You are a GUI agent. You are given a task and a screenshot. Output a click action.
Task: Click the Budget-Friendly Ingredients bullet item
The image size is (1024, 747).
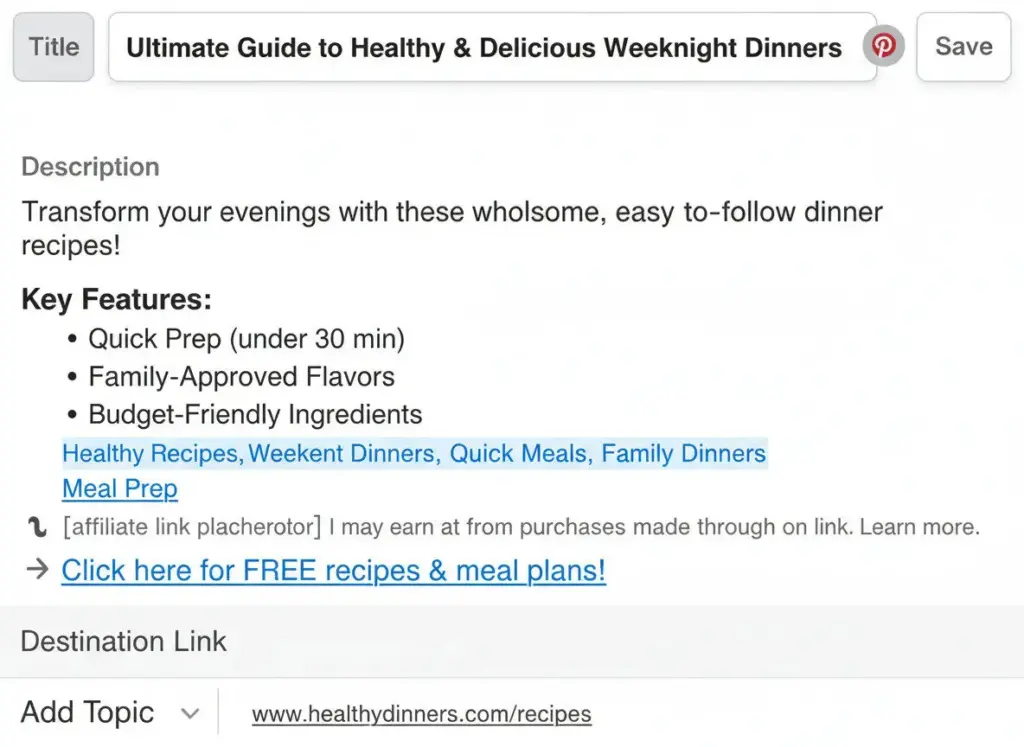click(x=255, y=414)
